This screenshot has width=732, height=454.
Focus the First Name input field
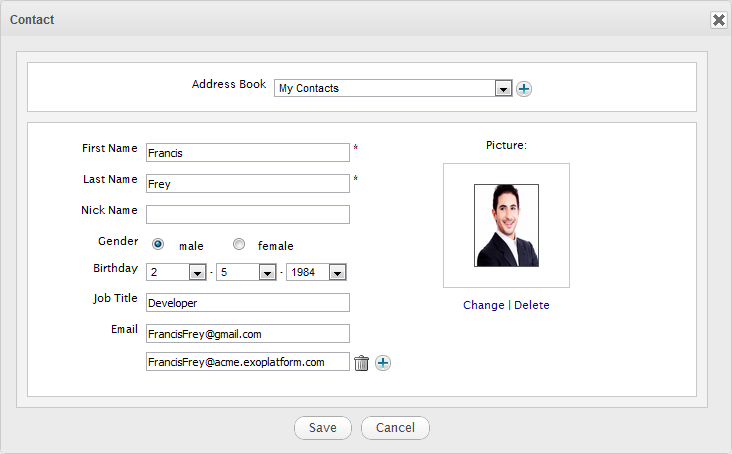(x=247, y=153)
